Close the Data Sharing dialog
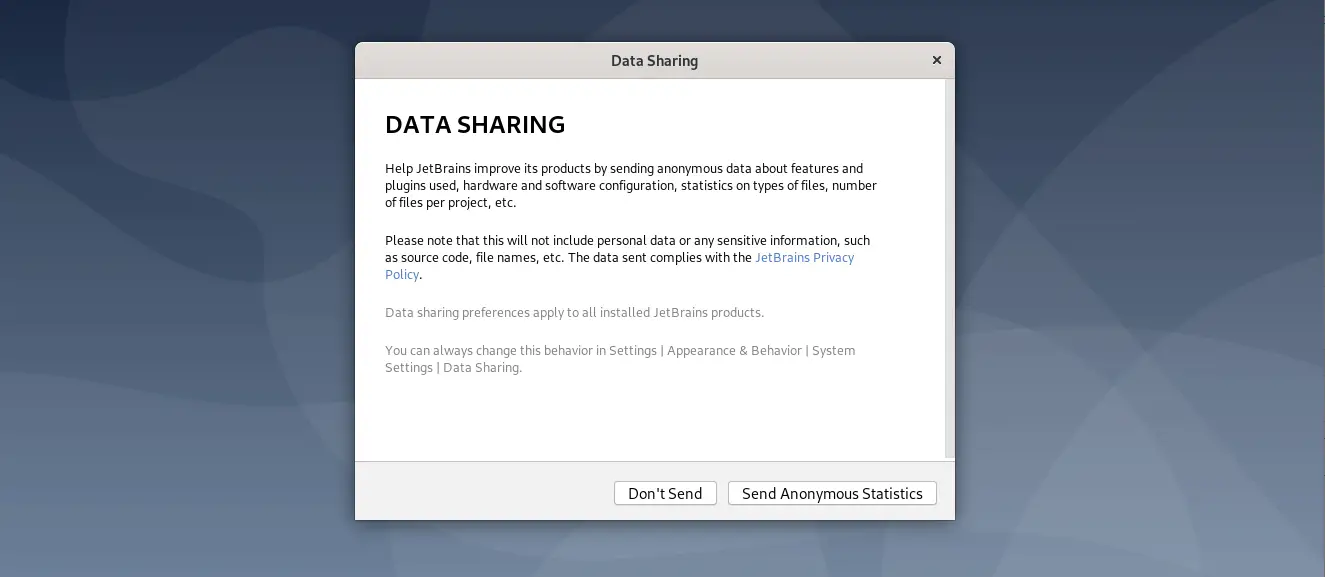1325x577 pixels. (937, 60)
